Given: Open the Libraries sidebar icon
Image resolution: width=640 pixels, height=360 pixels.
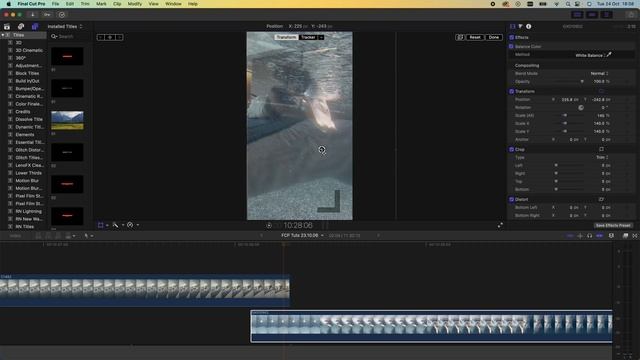Looking at the screenshot, I should (7, 27).
